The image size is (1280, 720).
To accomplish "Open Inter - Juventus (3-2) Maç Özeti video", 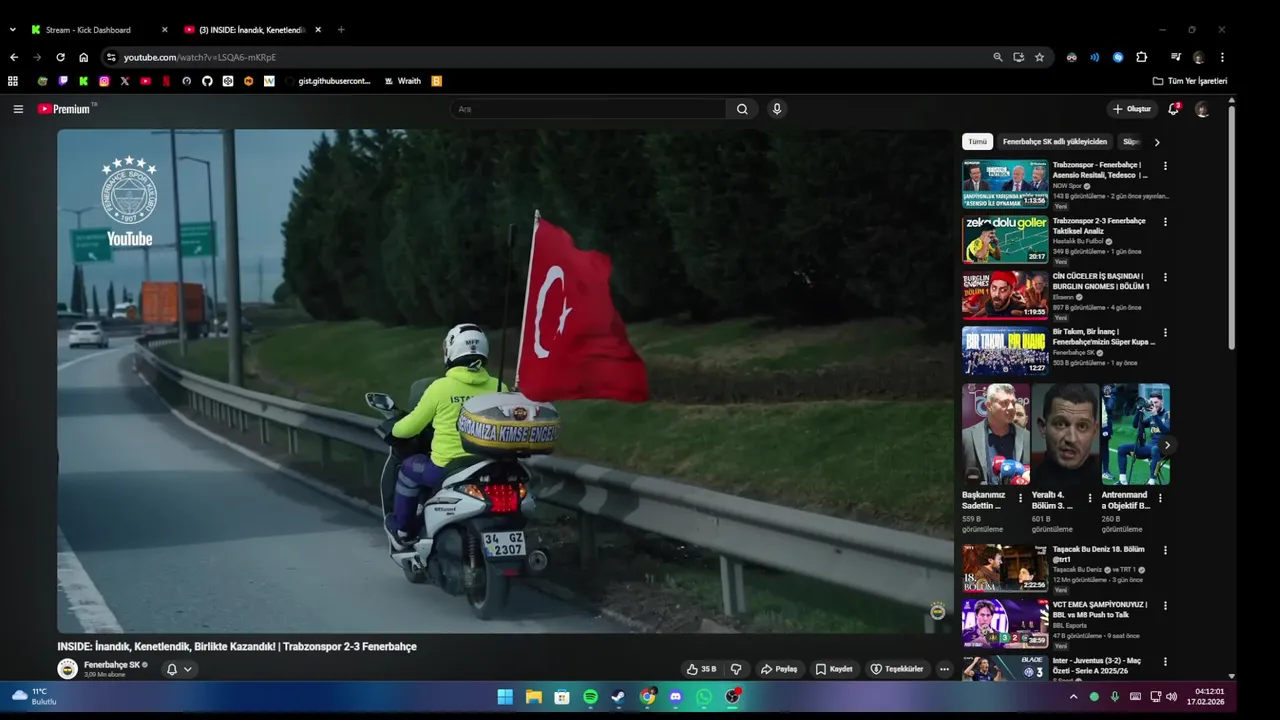I will [1005, 668].
